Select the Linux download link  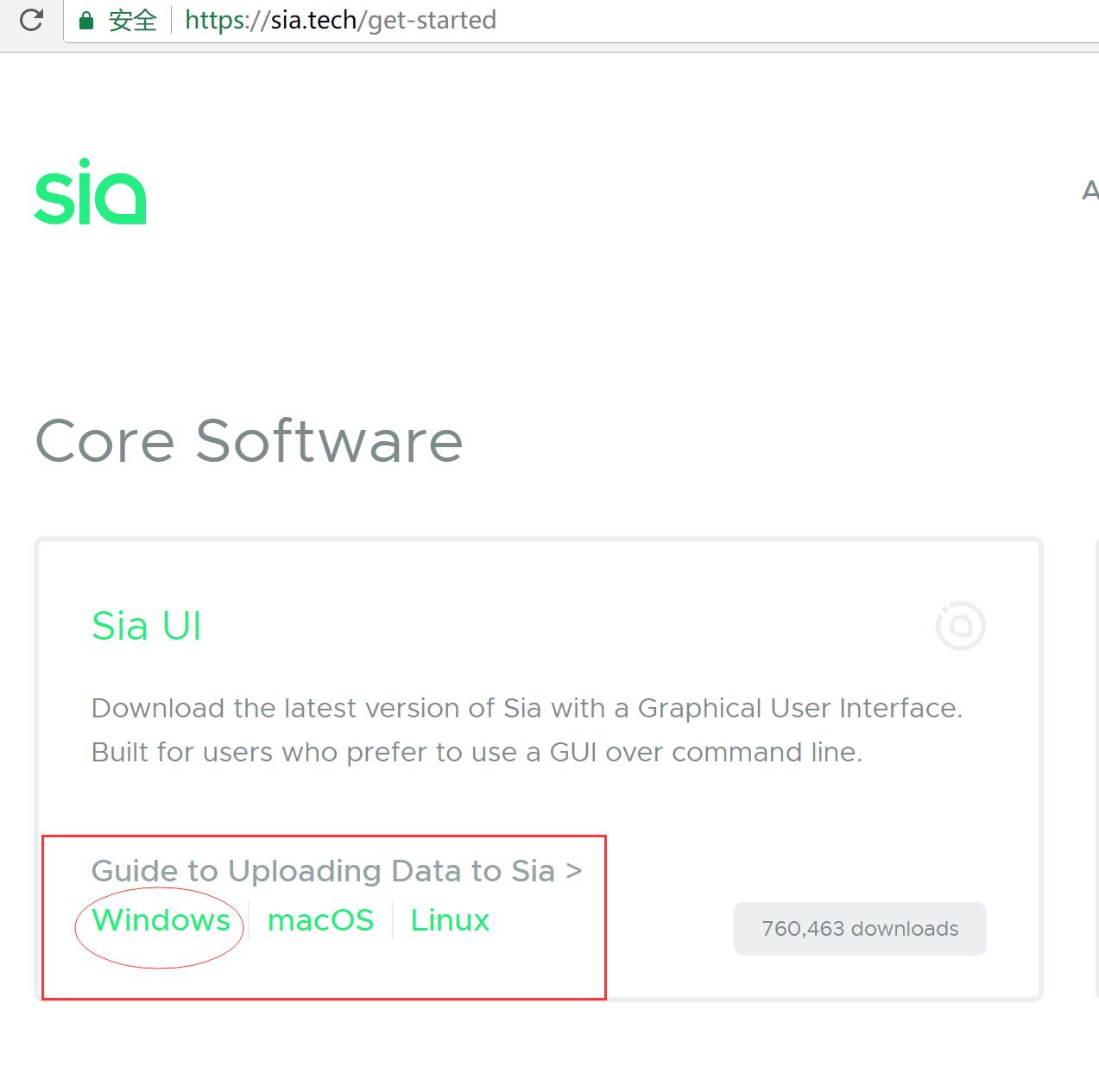point(450,920)
